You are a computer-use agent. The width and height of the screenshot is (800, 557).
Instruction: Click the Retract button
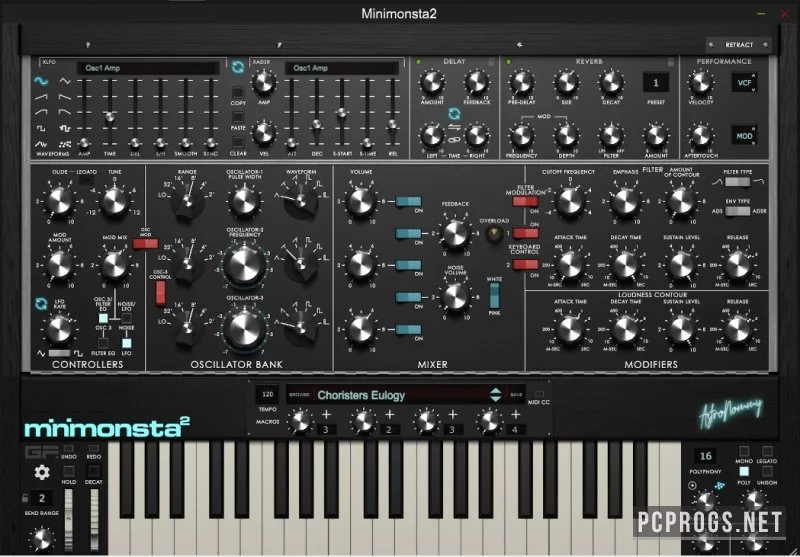[x=739, y=45]
